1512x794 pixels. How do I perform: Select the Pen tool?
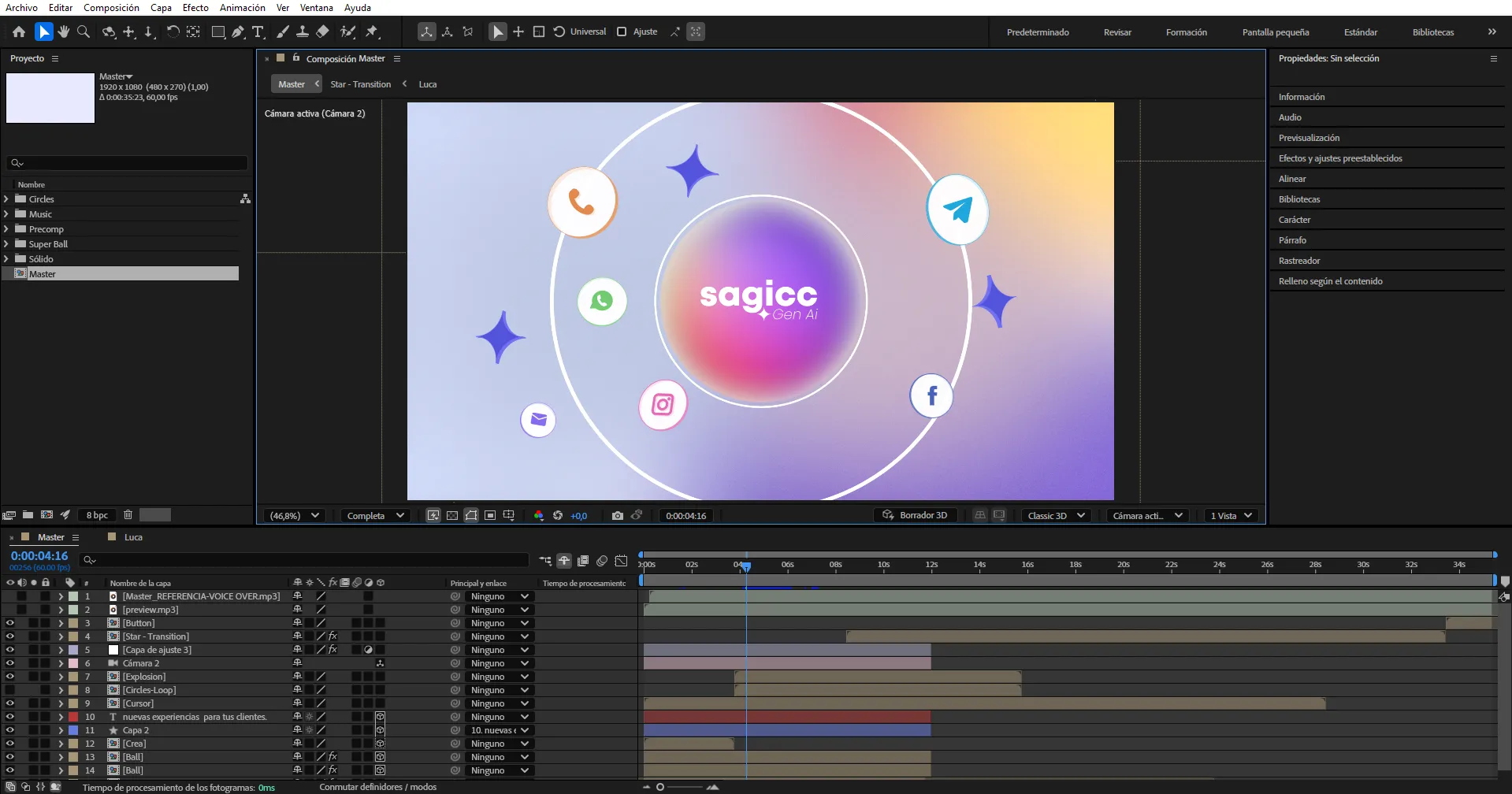coord(238,32)
